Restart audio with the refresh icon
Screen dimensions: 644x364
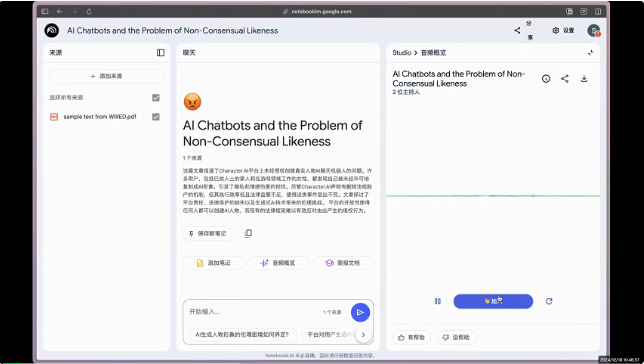click(x=549, y=301)
